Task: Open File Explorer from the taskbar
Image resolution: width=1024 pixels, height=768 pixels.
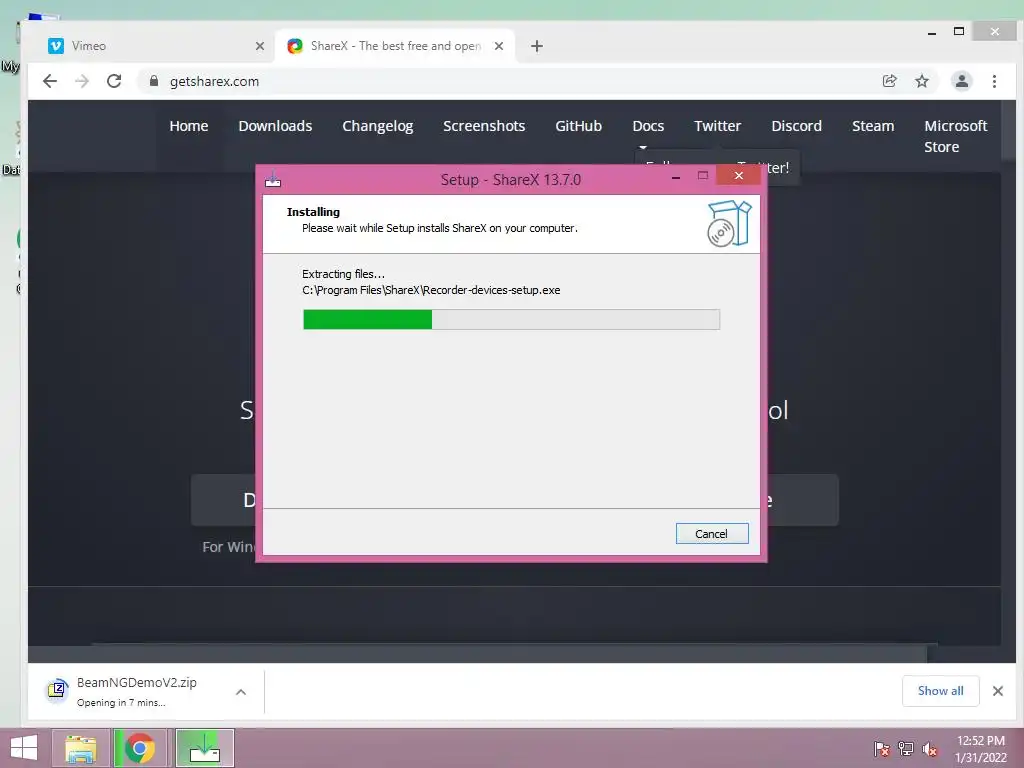Action: (x=80, y=748)
